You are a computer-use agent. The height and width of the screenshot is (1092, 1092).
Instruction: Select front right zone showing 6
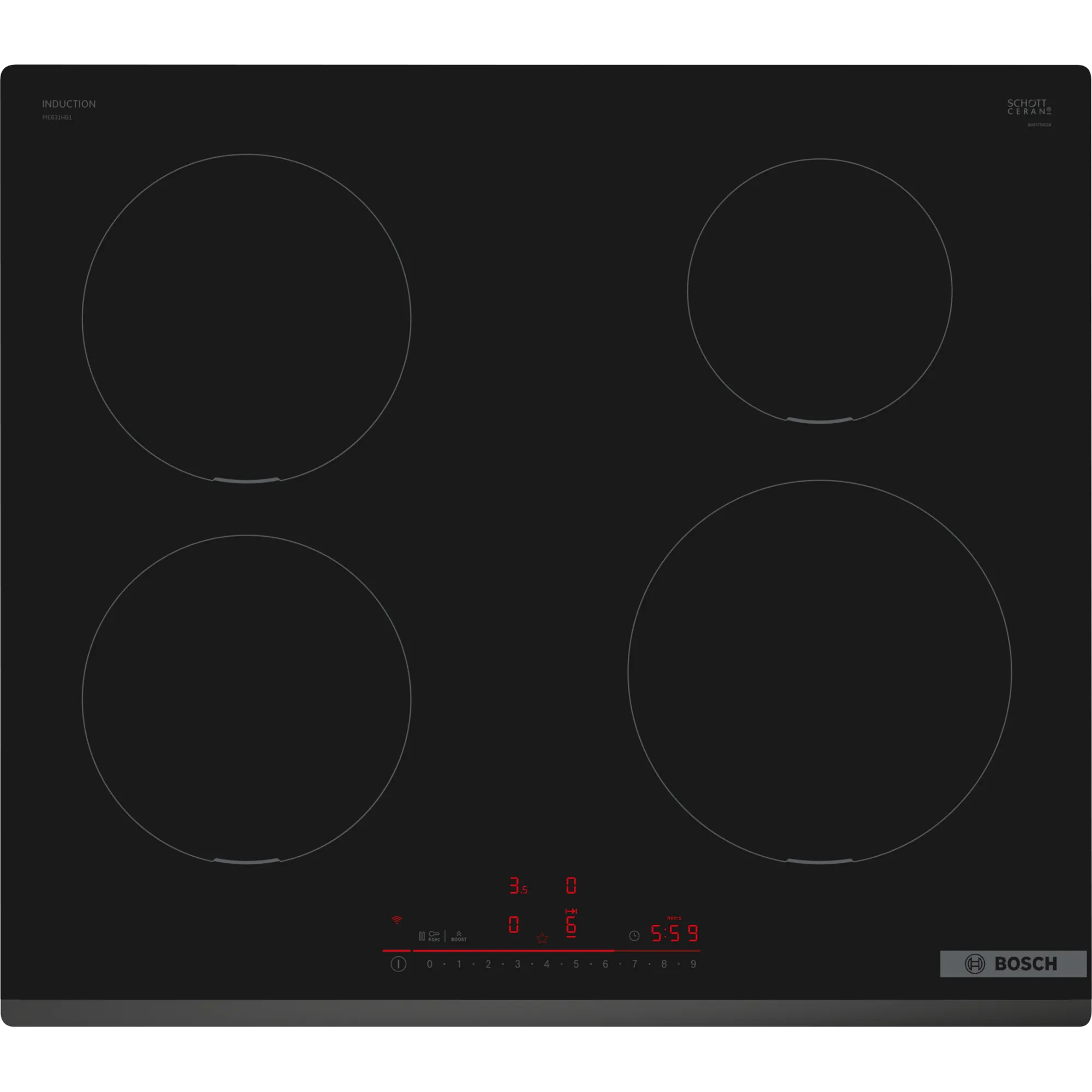[571, 925]
